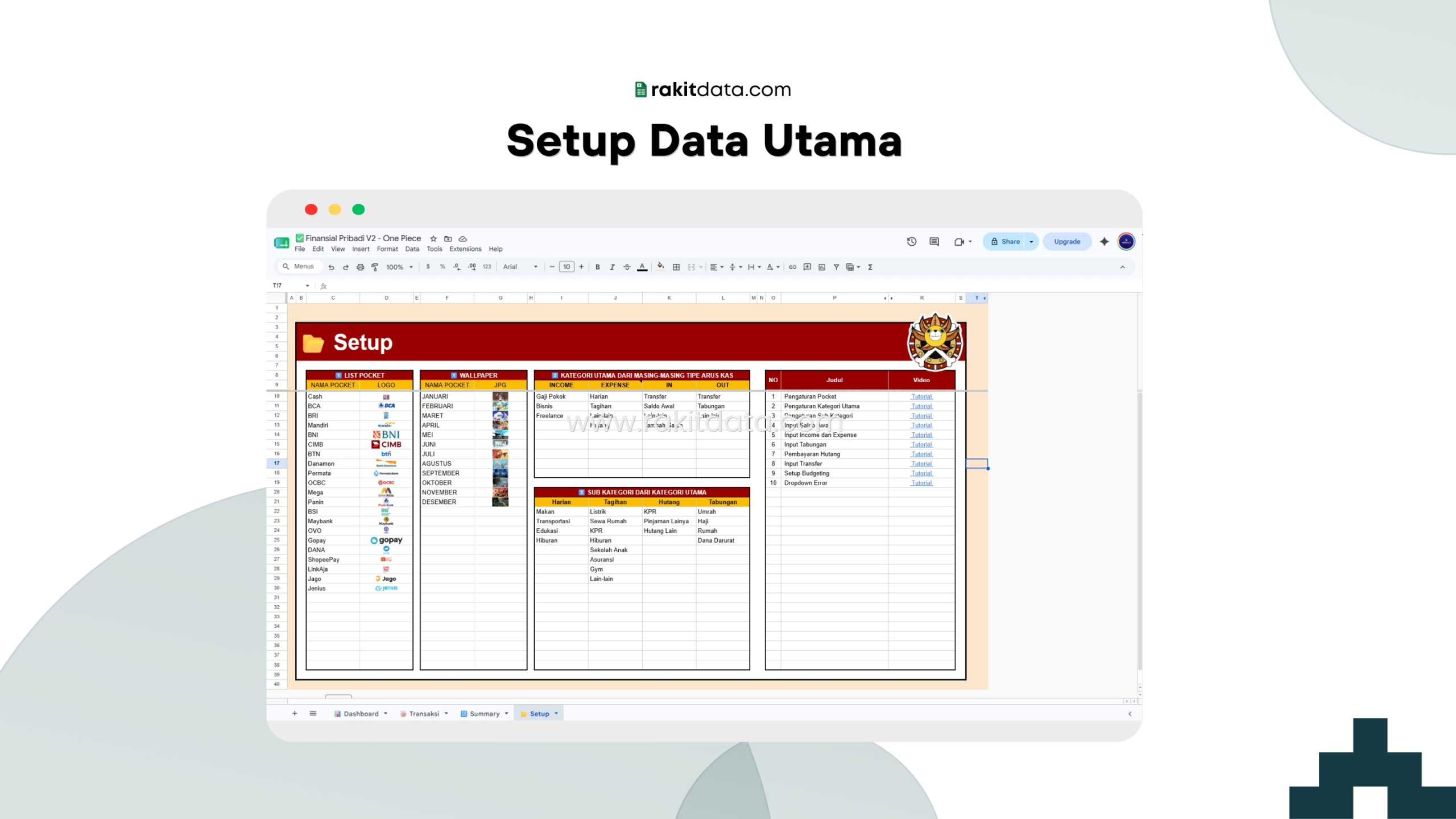Switch to the Dashboard sheet tab

tap(361, 714)
